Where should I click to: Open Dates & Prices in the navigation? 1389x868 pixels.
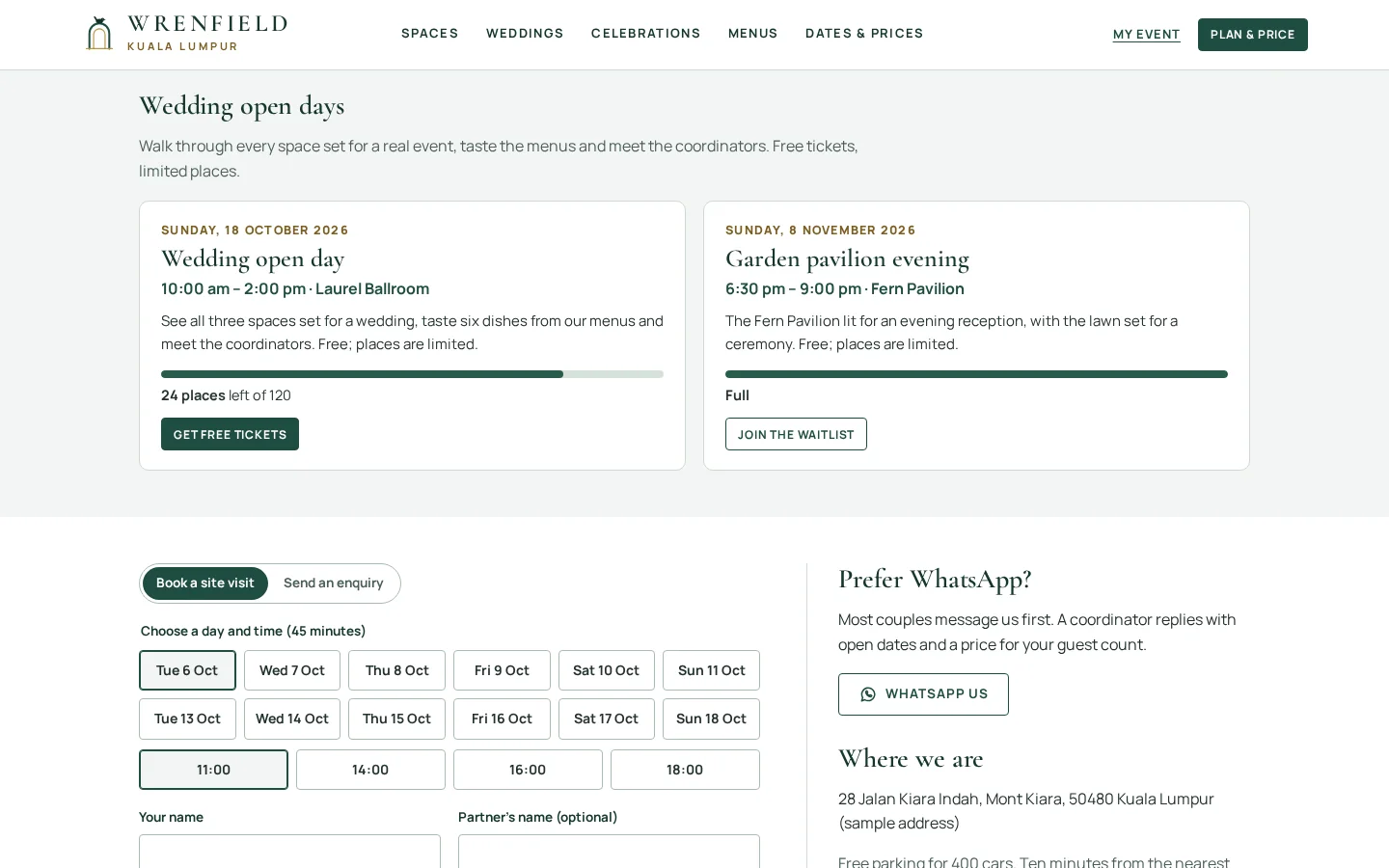point(864,34)
